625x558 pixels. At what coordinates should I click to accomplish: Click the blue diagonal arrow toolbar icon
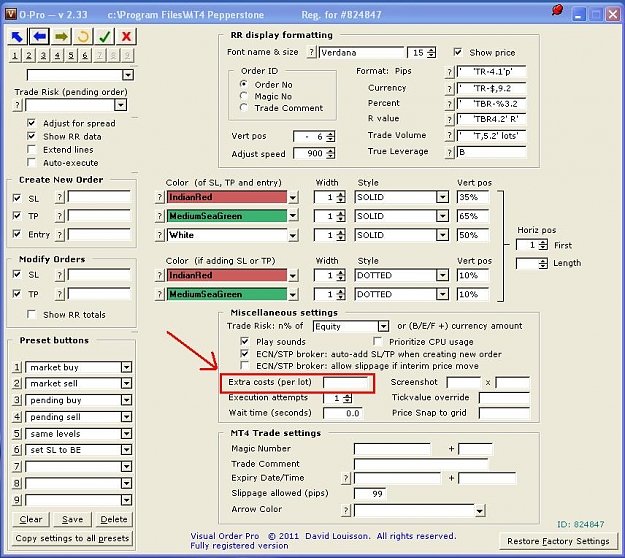click(17, 37)
